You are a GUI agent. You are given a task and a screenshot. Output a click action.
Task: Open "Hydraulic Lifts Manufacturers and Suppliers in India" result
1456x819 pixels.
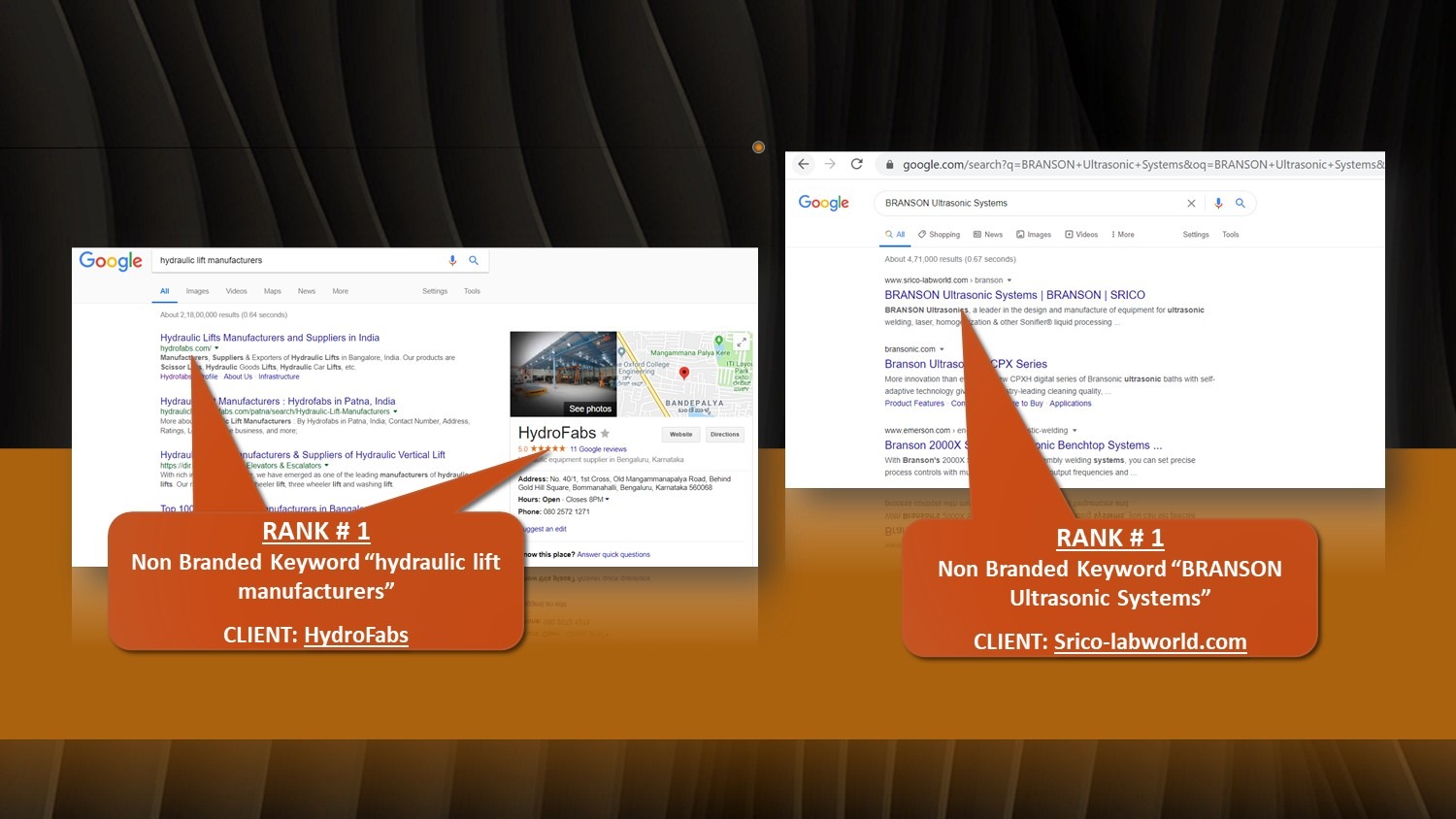click(270, 338)
